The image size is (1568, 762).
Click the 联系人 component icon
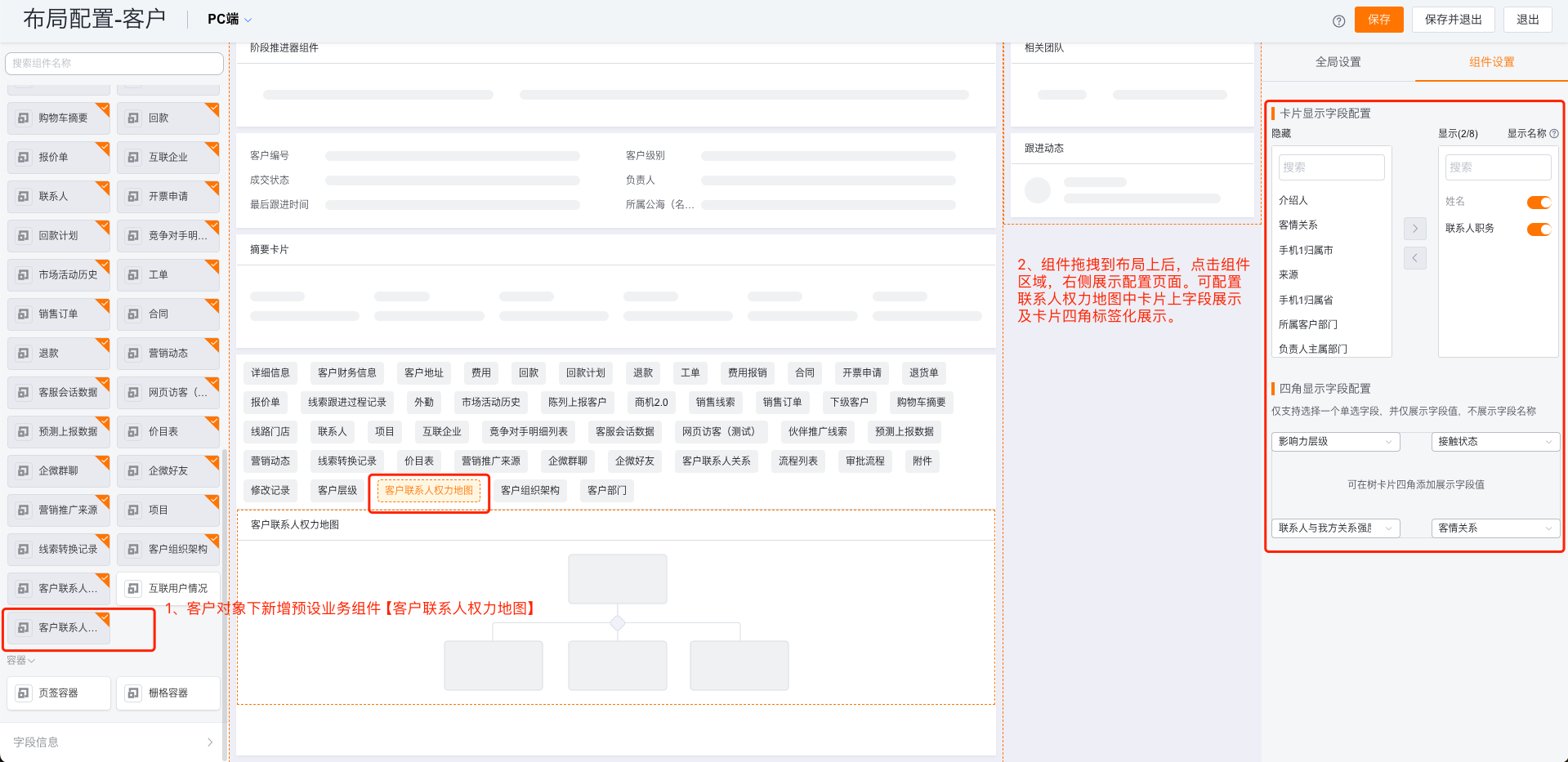(x=24, y=197)
